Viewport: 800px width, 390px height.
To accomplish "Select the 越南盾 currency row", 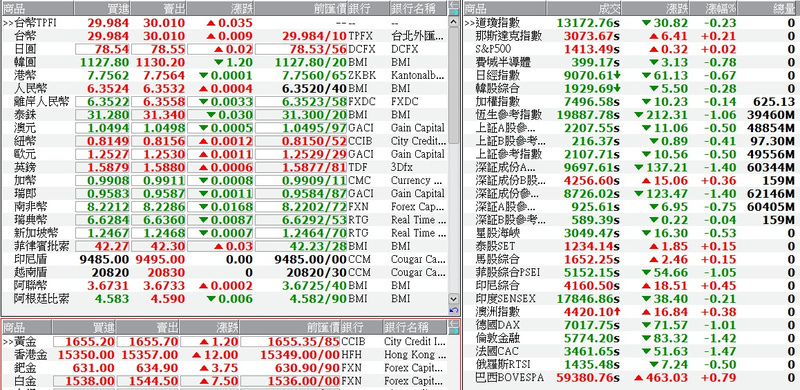I will [x=224, y=273].
